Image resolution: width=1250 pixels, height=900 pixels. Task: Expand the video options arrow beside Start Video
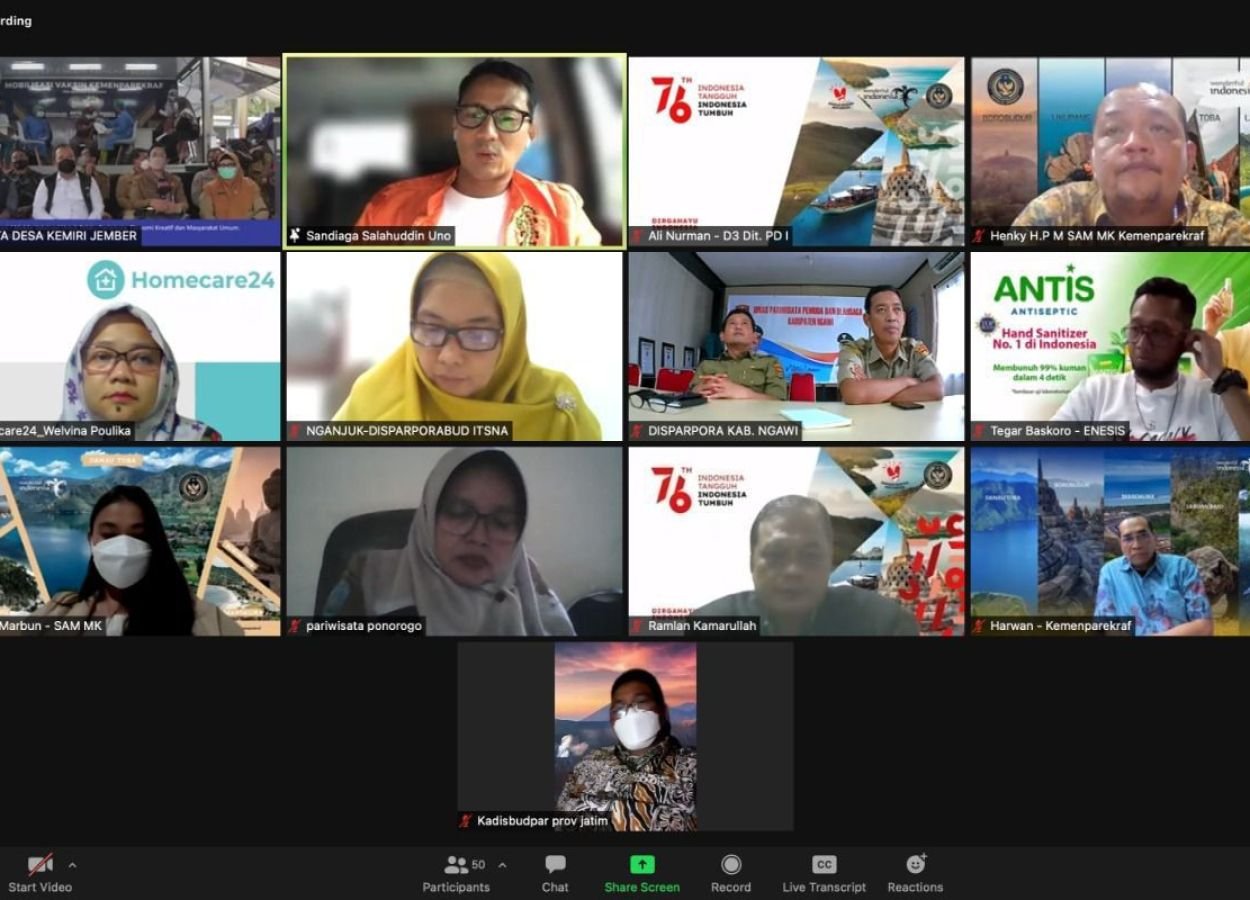point(72,865)
